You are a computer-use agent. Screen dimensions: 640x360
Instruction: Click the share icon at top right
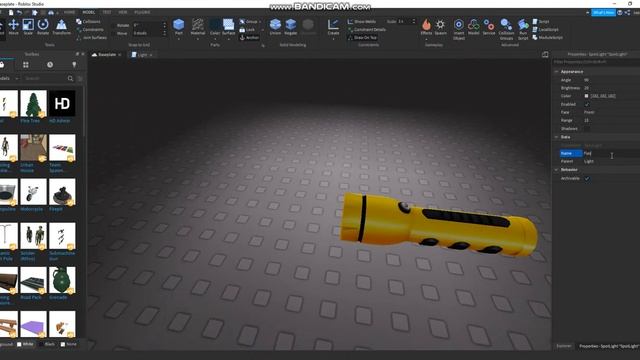point(627,13)
